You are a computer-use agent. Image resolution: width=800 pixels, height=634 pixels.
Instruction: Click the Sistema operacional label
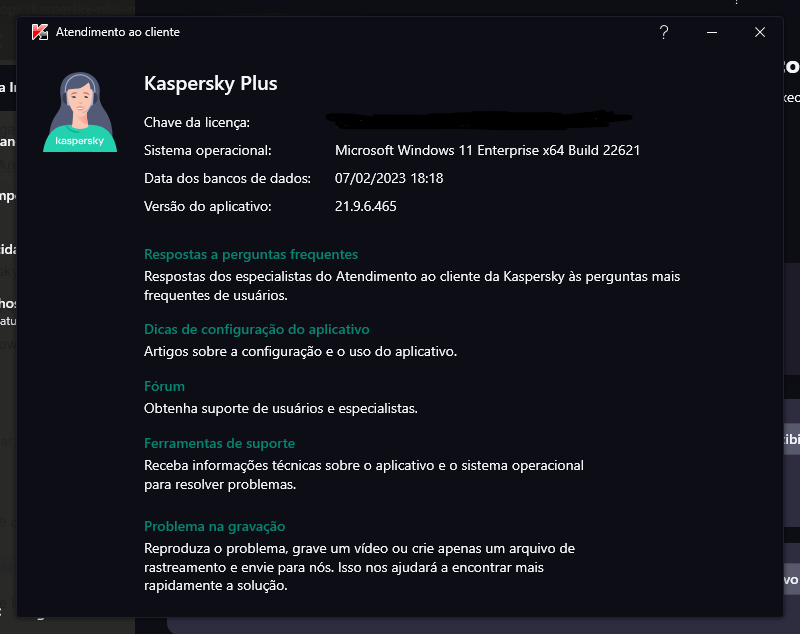pyautogui.click(x=208, y=150)
